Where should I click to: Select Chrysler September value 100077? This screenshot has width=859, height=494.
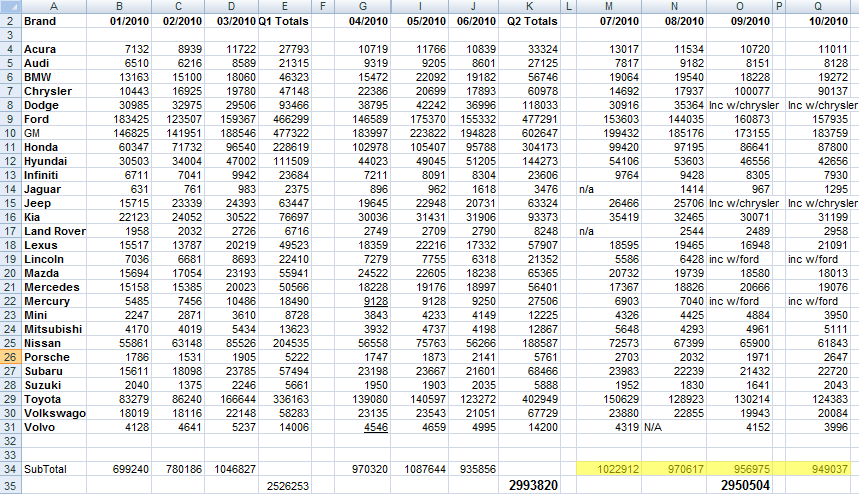(740, 91)
